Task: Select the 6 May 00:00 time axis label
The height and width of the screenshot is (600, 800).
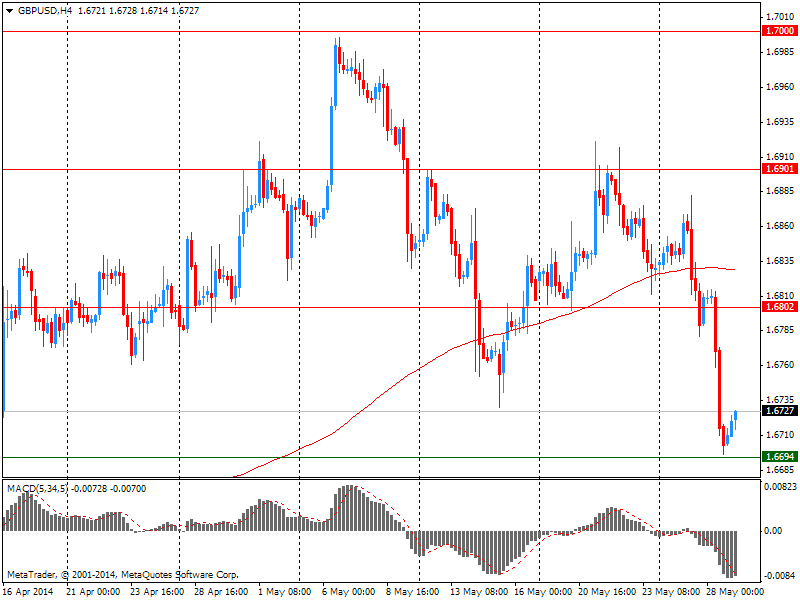Action: 349,592
